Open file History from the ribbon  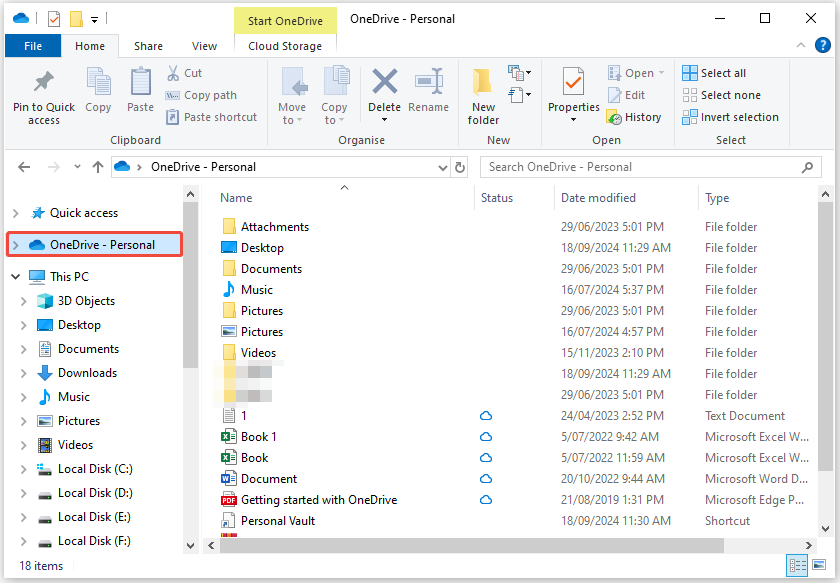coord(635,116)
